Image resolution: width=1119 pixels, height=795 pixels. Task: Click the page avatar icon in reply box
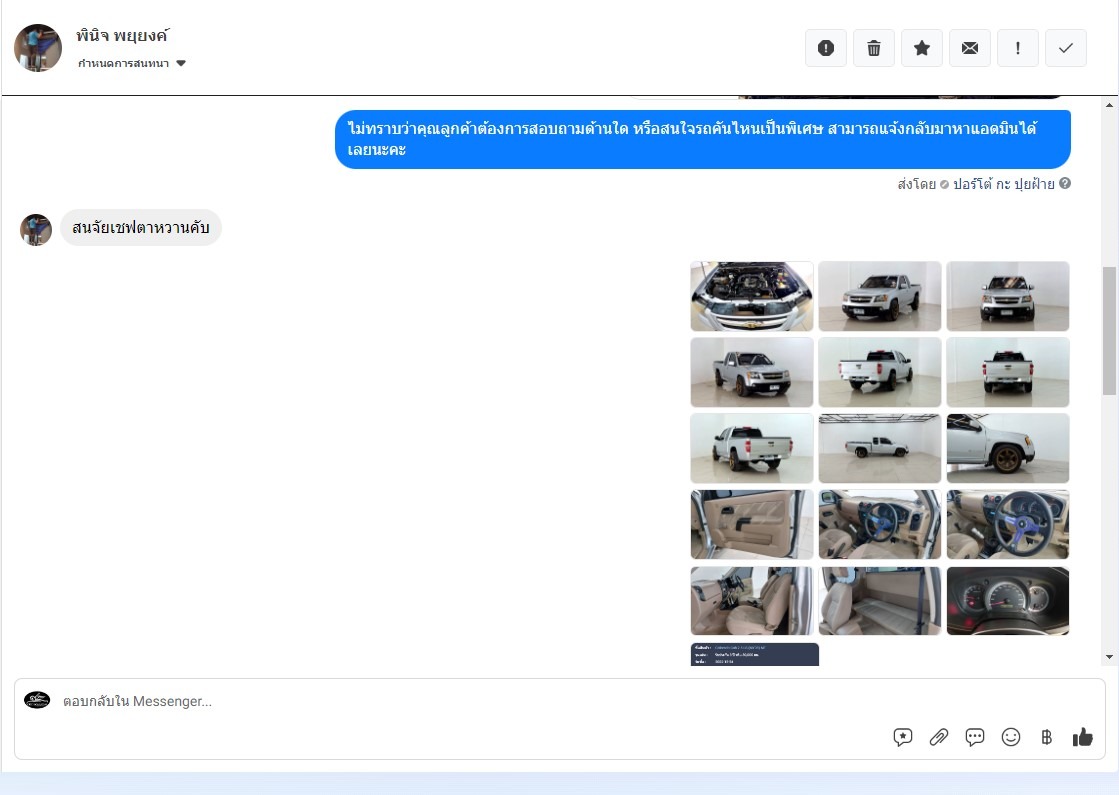37,700
